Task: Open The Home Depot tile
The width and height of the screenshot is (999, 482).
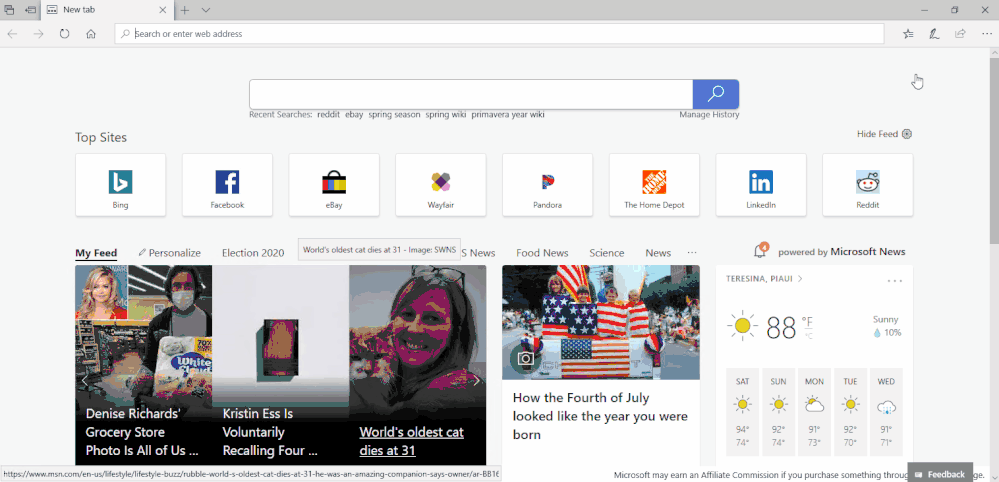Action: [654, 185]
